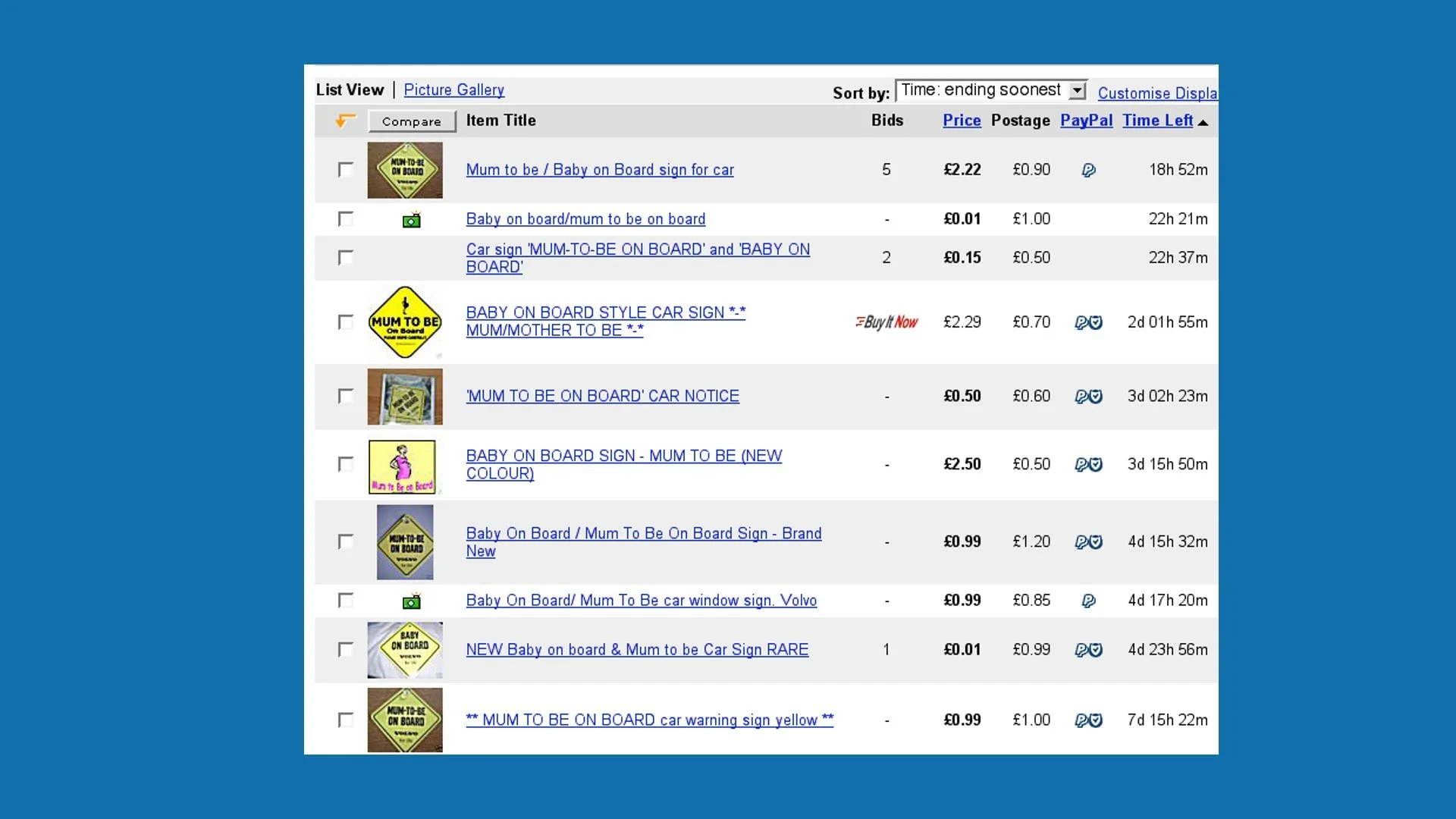Select the checkbox for NEW Baby on board RARE listing
This screenshot has height=819, width=1456.
(x=346, y=650)
